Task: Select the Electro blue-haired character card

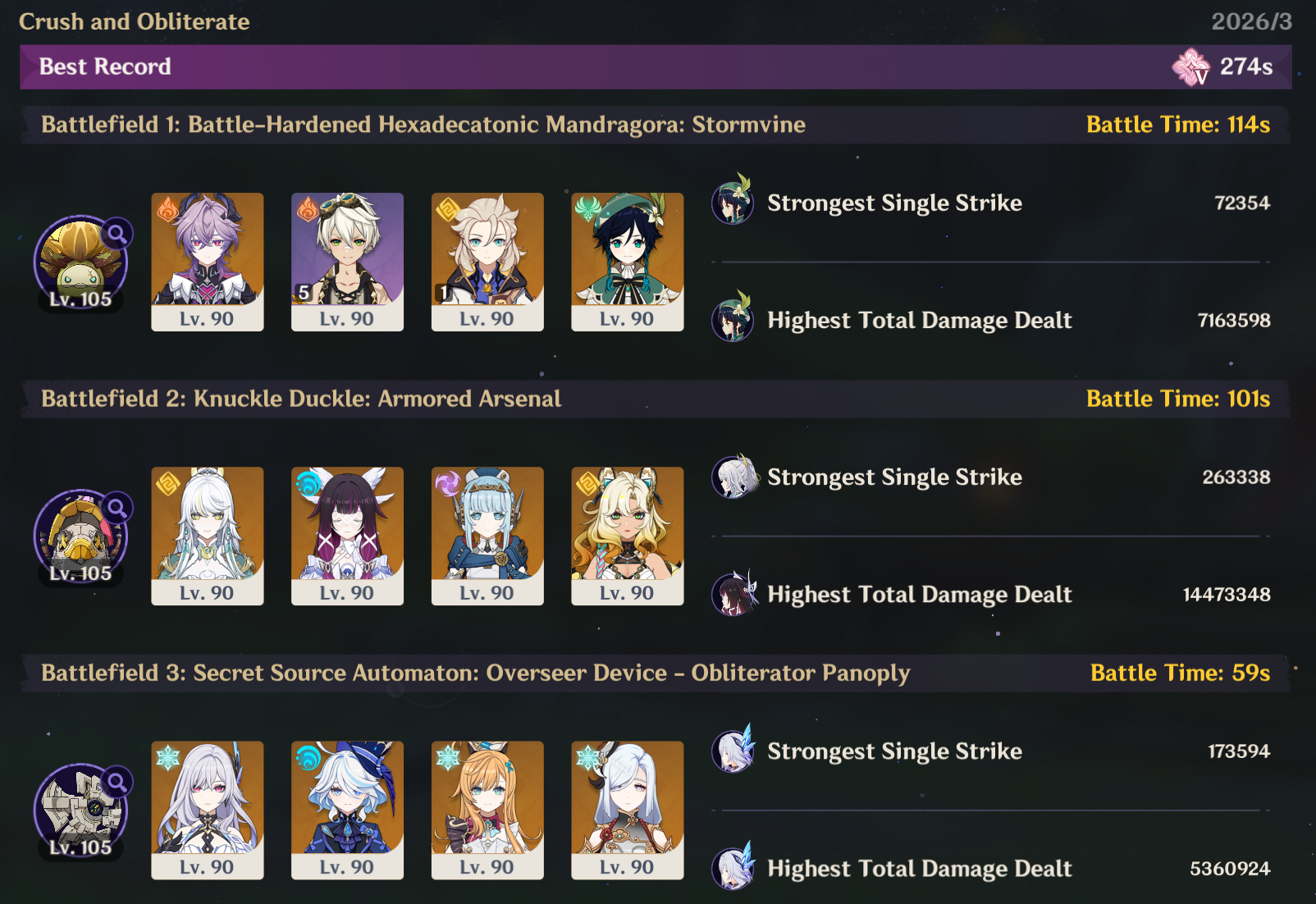Action: 487,536
